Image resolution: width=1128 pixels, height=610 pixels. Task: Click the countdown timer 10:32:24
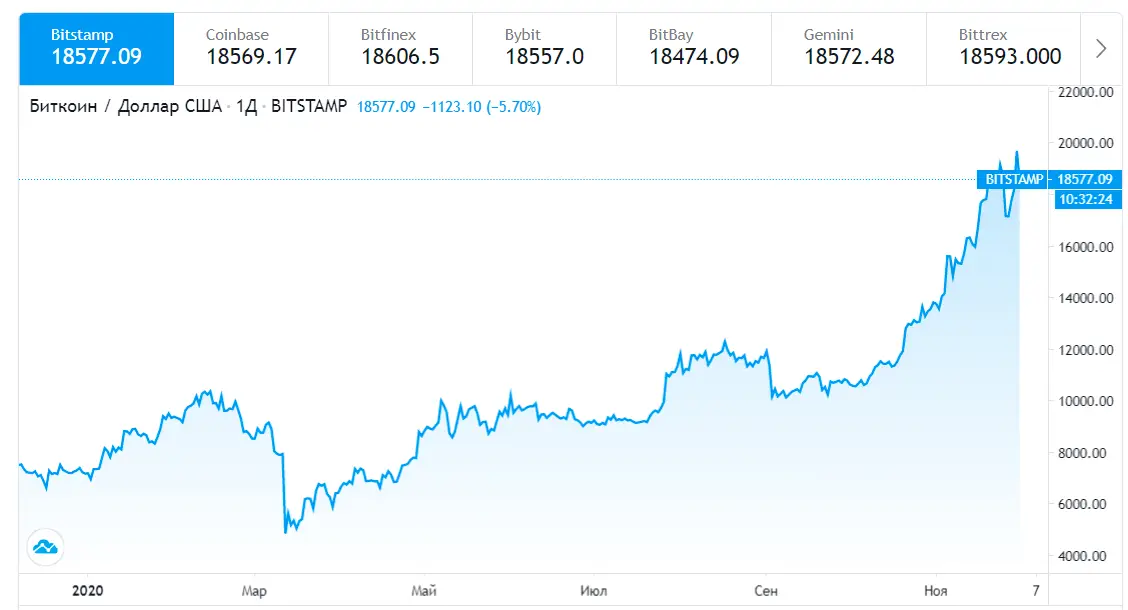coord(1089,199)
